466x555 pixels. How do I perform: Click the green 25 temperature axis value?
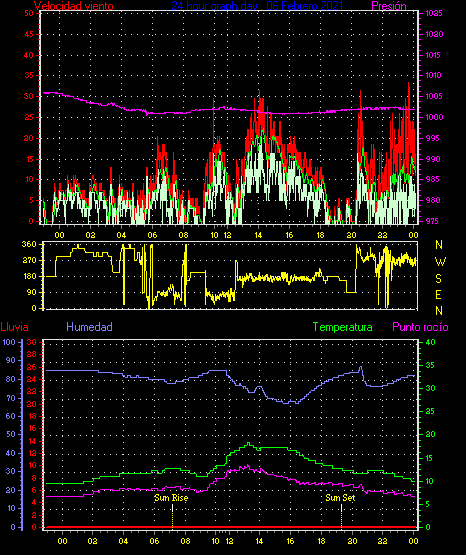point(430,411)
